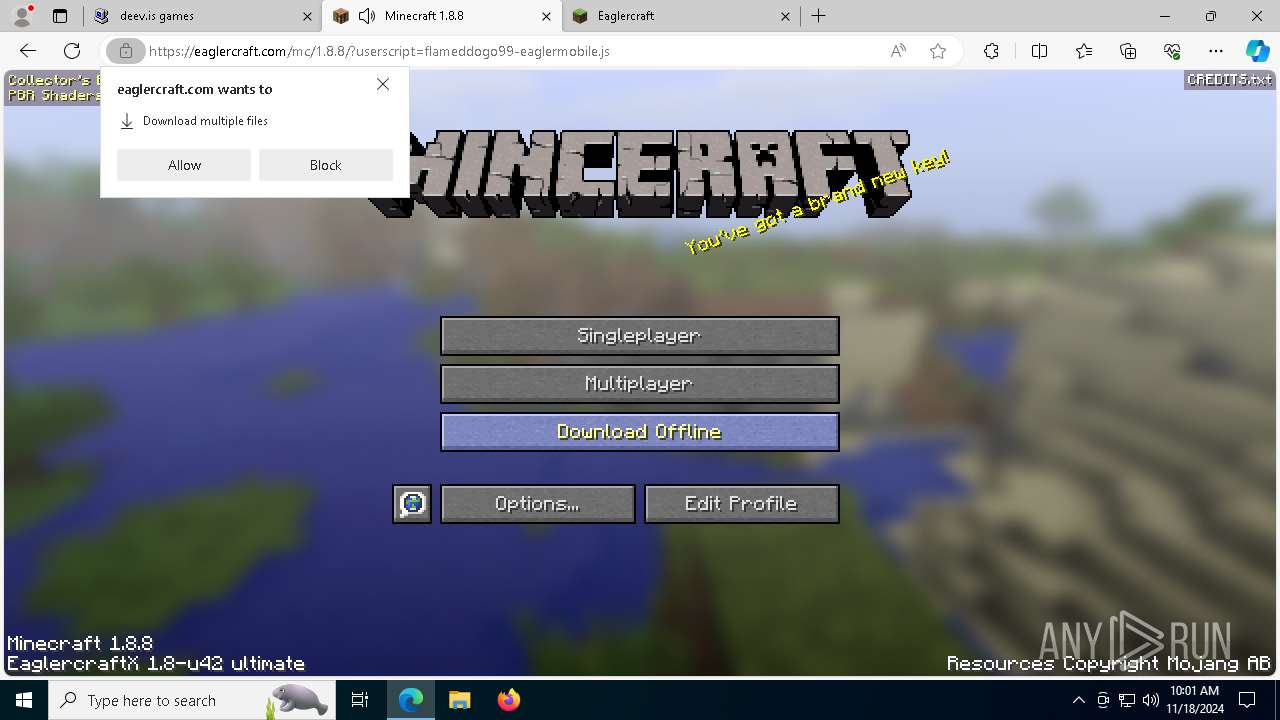Open the Edge profile menu
This screenshot has height=720, width=1280.
tap(22, 16)
